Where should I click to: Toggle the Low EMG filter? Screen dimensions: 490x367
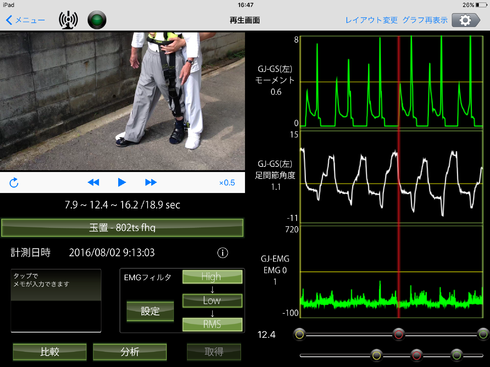click(212, 300)
